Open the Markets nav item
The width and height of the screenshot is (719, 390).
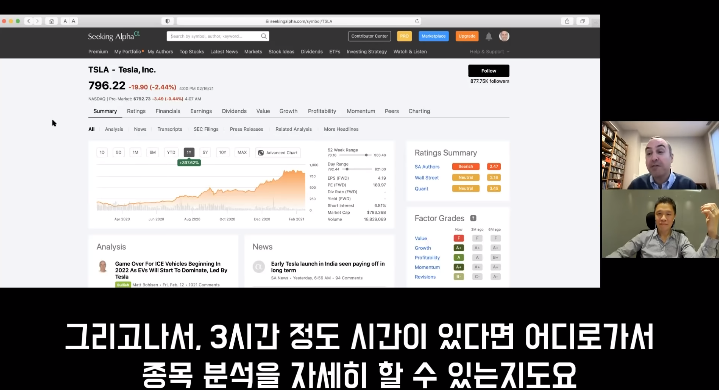[x=253, y=52]
